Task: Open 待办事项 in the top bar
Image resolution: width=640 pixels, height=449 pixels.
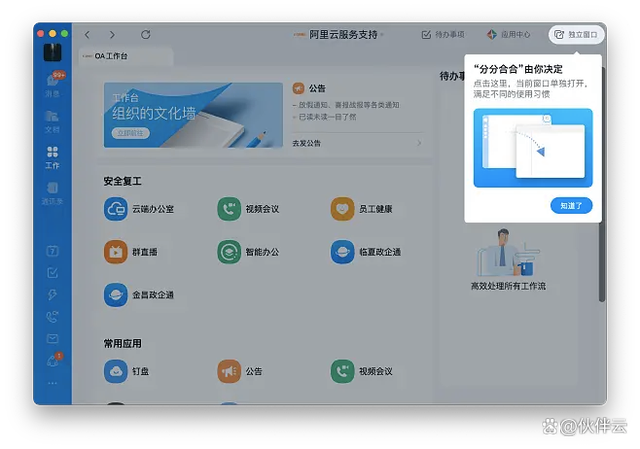Action: point(443,35)
